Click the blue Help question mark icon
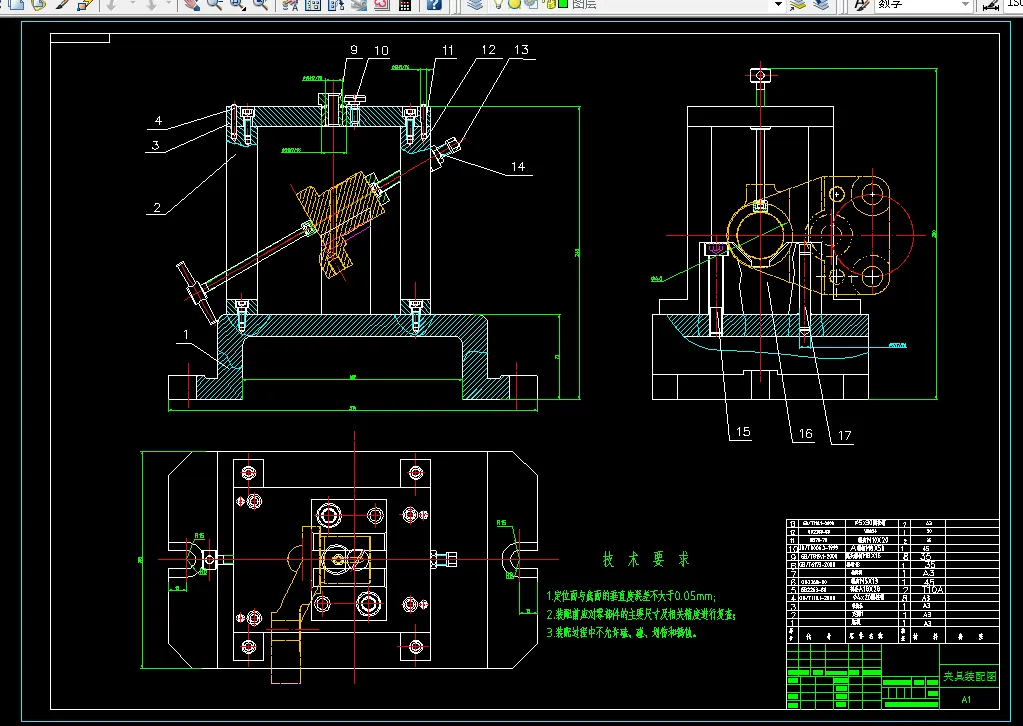 pyautogui.click(x=434, y=4)
